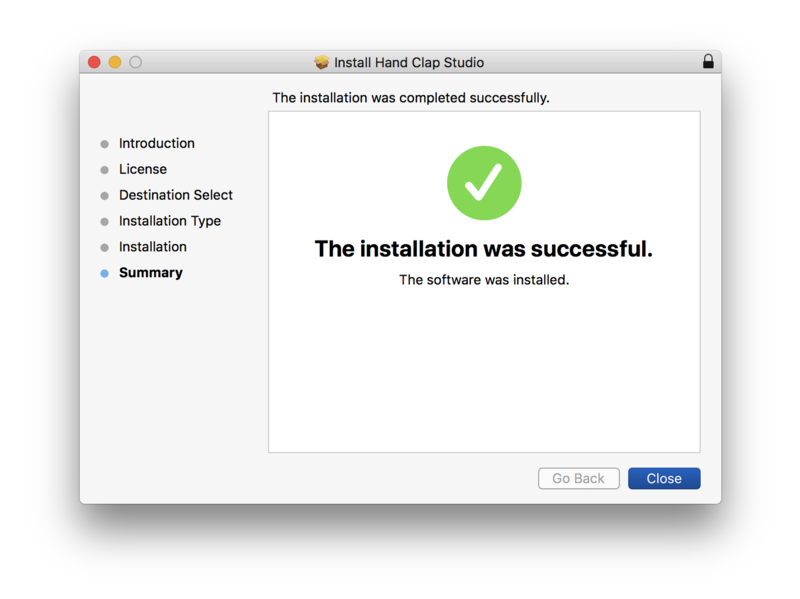Image resolution: width=800 pixels, height=599 pixels.
Task: Select the Introduction step in the sidebar
Action: (x=157, y=143)
